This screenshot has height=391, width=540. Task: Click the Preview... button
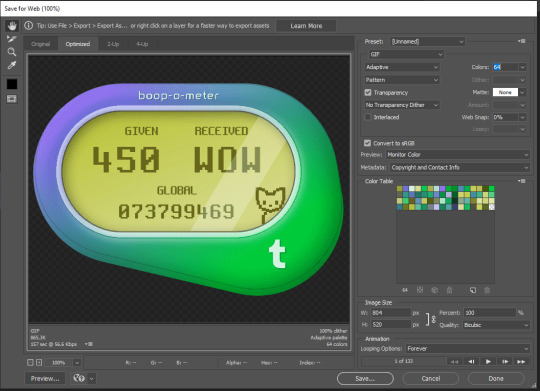point(45,378)
